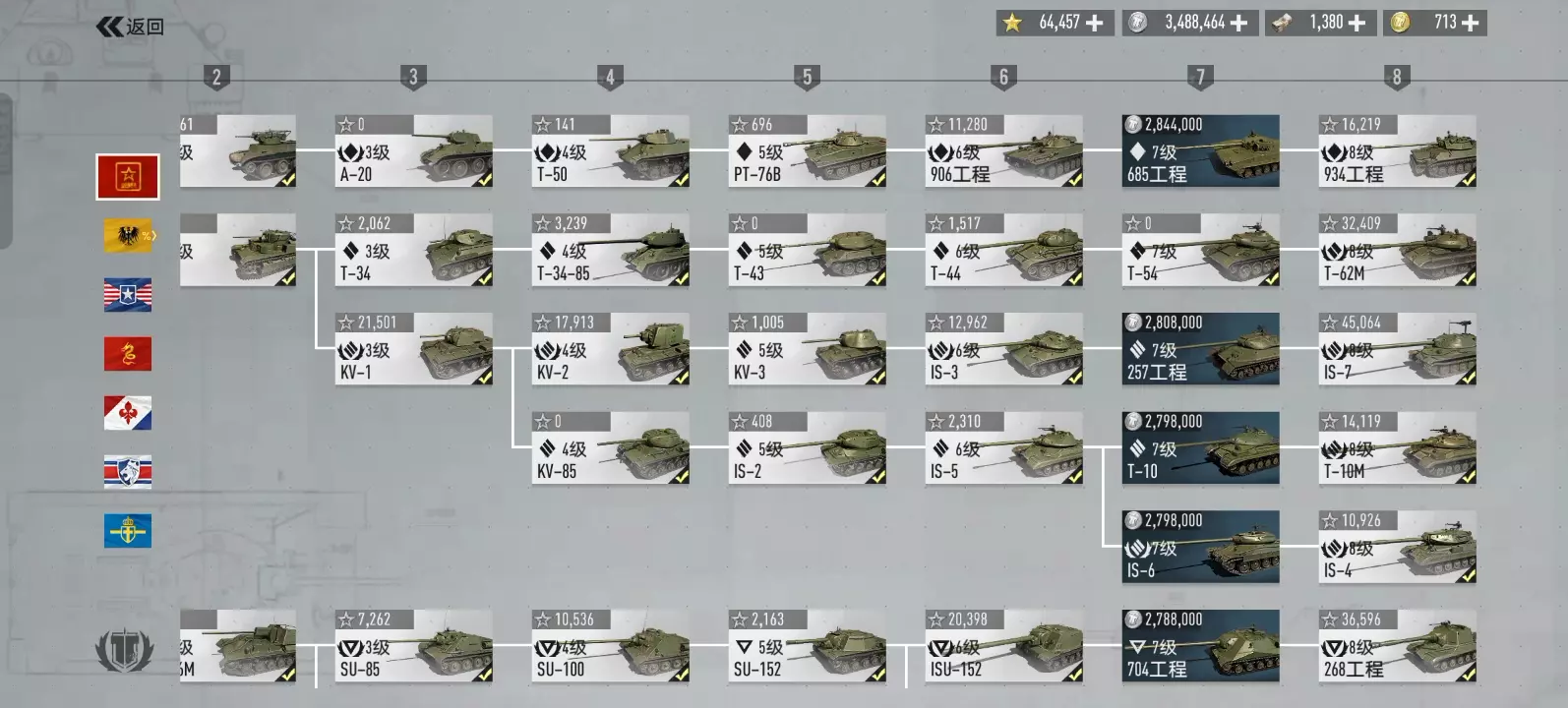Viewport: 1568px width, 708px height.
Task: Select the SU-152 tank destroyer card
Action: pos(808,647)
